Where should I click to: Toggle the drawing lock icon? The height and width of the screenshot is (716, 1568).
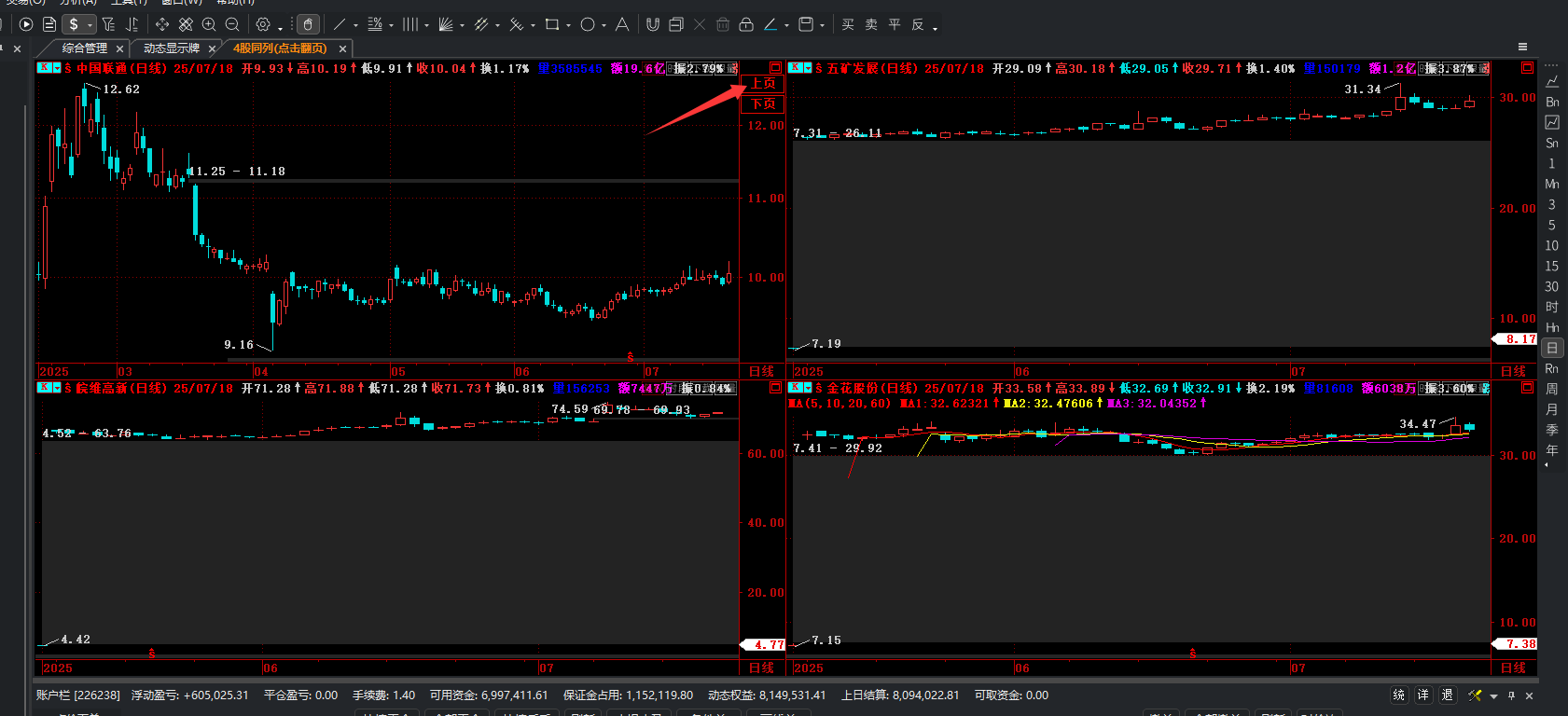click(x=746, y=25)
